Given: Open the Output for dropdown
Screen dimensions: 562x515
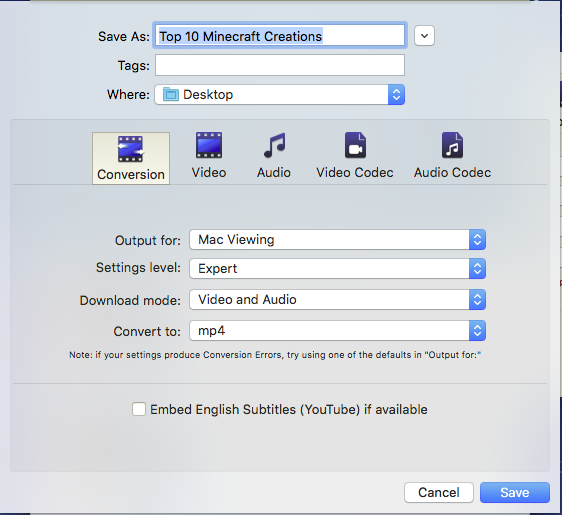Looking at the screenshot, I should click(x=338, y=239).
